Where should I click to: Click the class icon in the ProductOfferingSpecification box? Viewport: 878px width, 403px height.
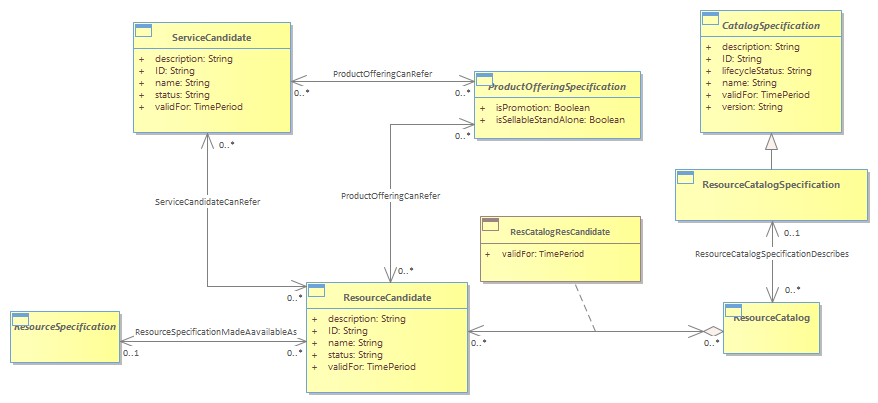tap(484, 79)
